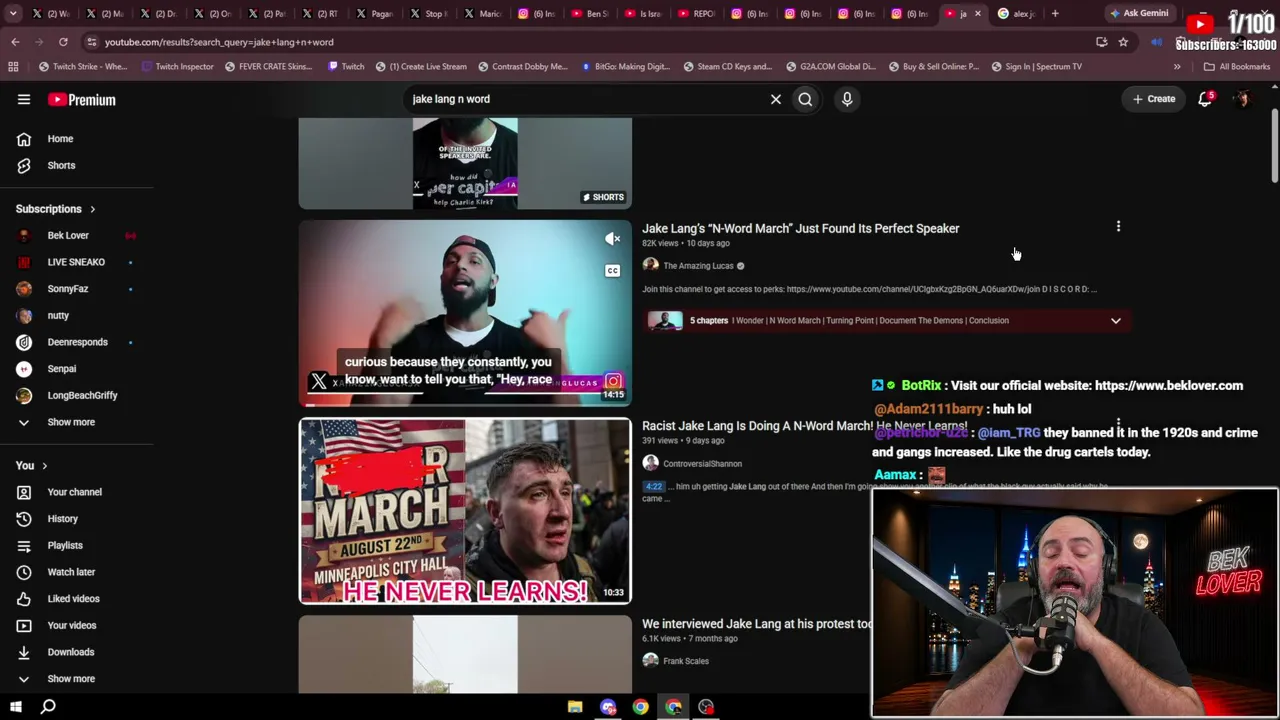Seek on the preview video progress bar
The image size is (1280, 720).
point(465,404)
